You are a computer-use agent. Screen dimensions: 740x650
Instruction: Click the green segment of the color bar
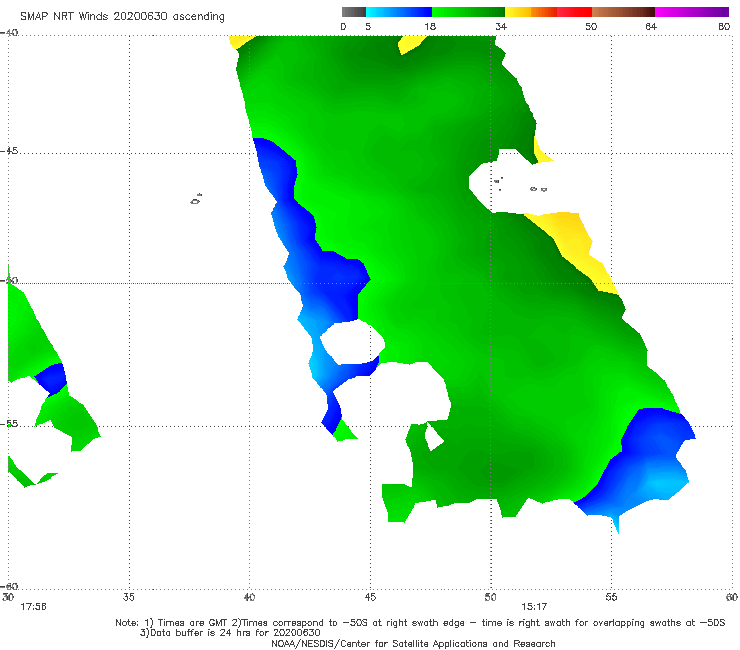(468, 12)
